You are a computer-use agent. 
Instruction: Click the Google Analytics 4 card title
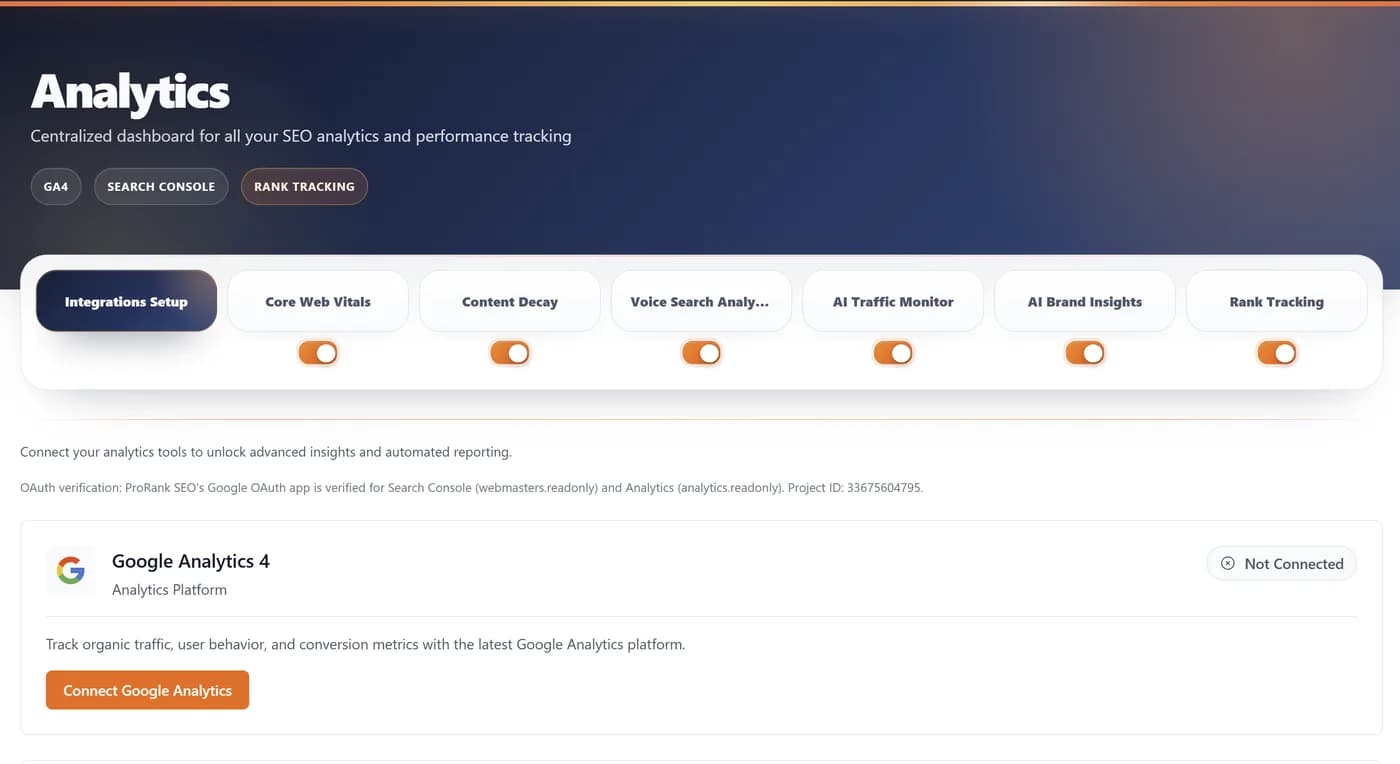191,561
